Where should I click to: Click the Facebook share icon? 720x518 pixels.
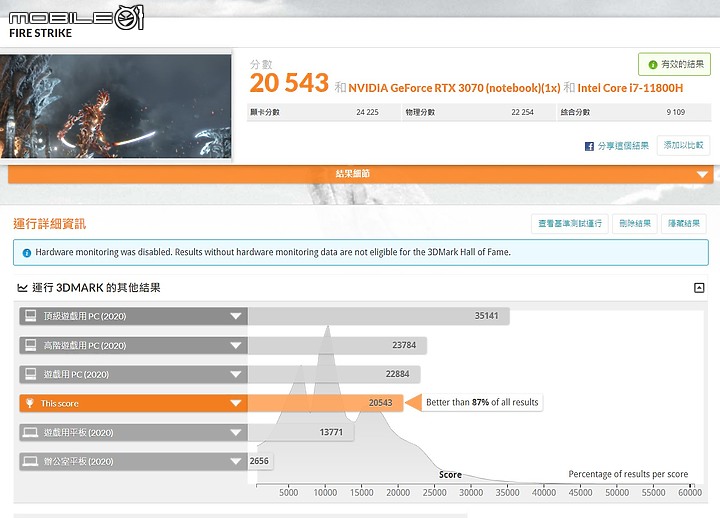pyautogui.click(x=589, y=146)
